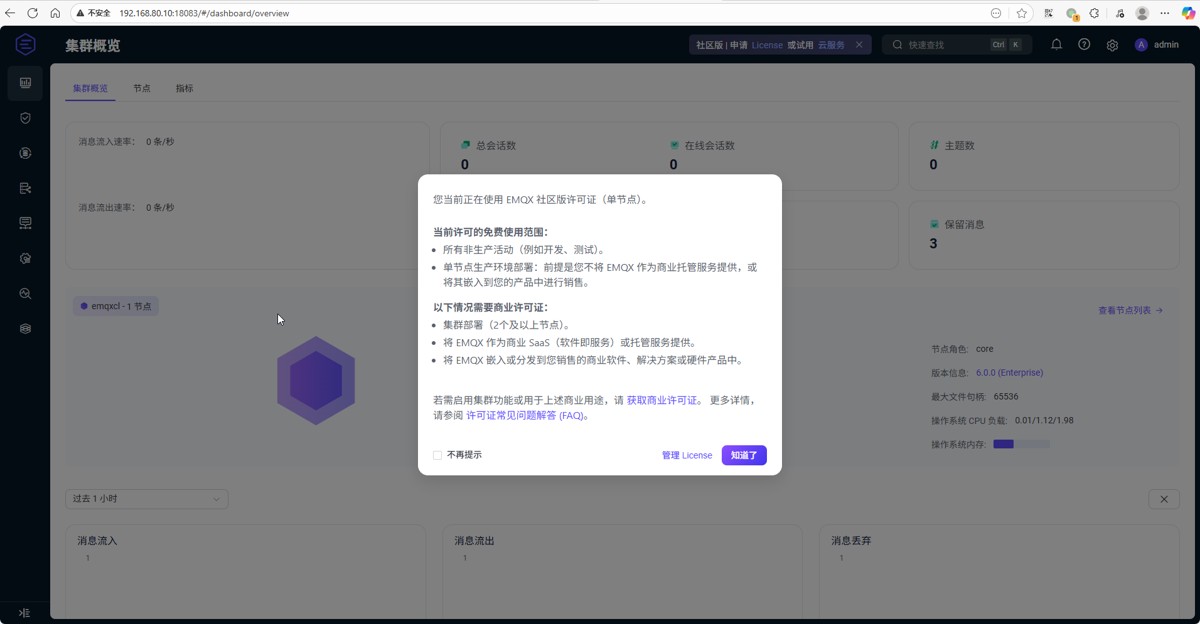Go back using browser back arrow
This screenshot has height=624, width=1200.
tap(10, 13)
